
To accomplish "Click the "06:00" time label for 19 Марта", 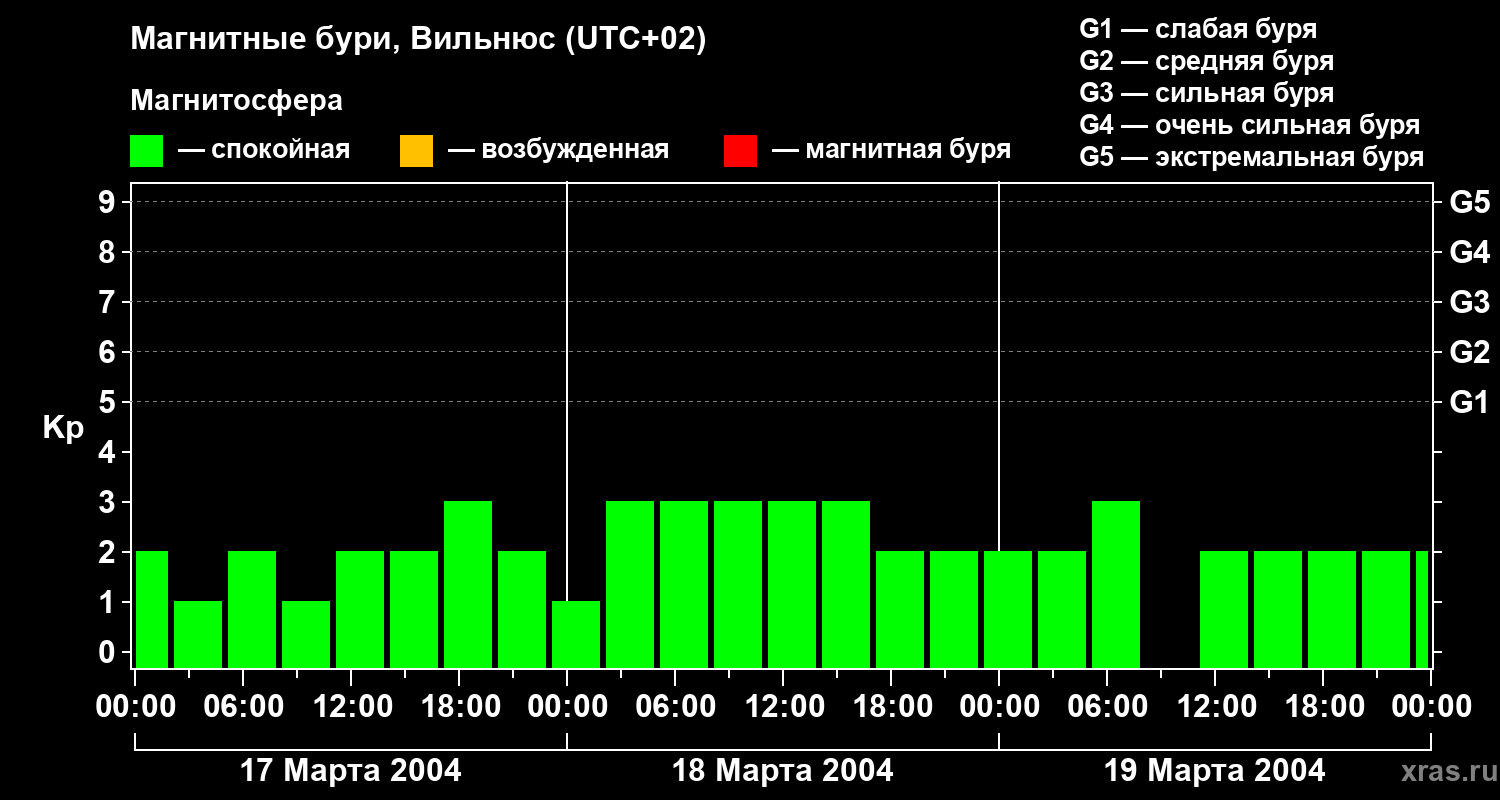I will tap(1107, 706).
